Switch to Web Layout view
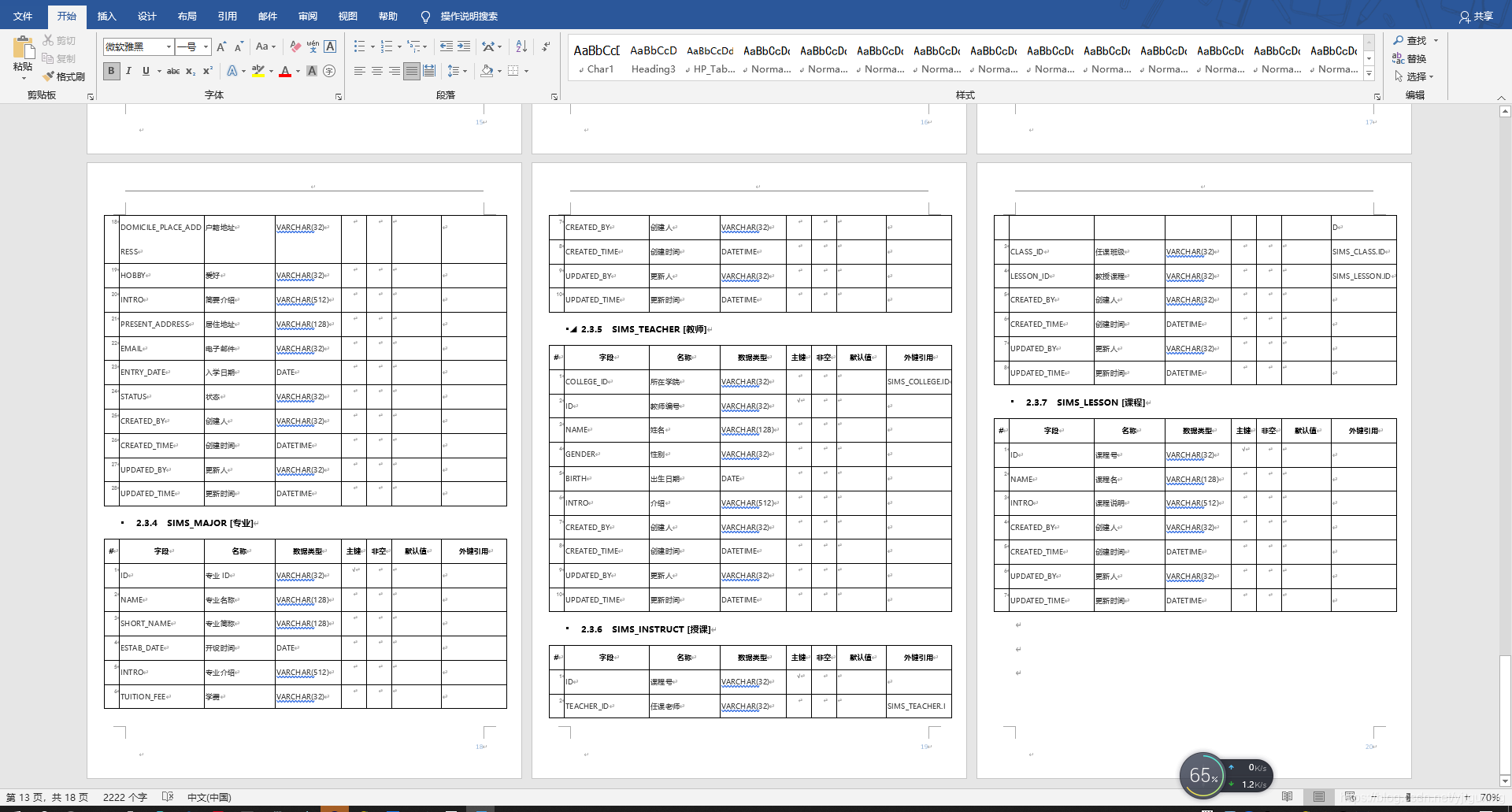Screen dimensions: 1512x812 (1350, 797)
